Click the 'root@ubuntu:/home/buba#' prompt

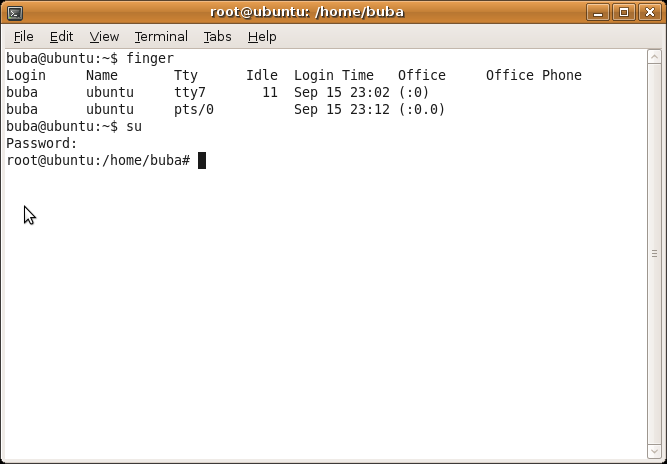98,160
